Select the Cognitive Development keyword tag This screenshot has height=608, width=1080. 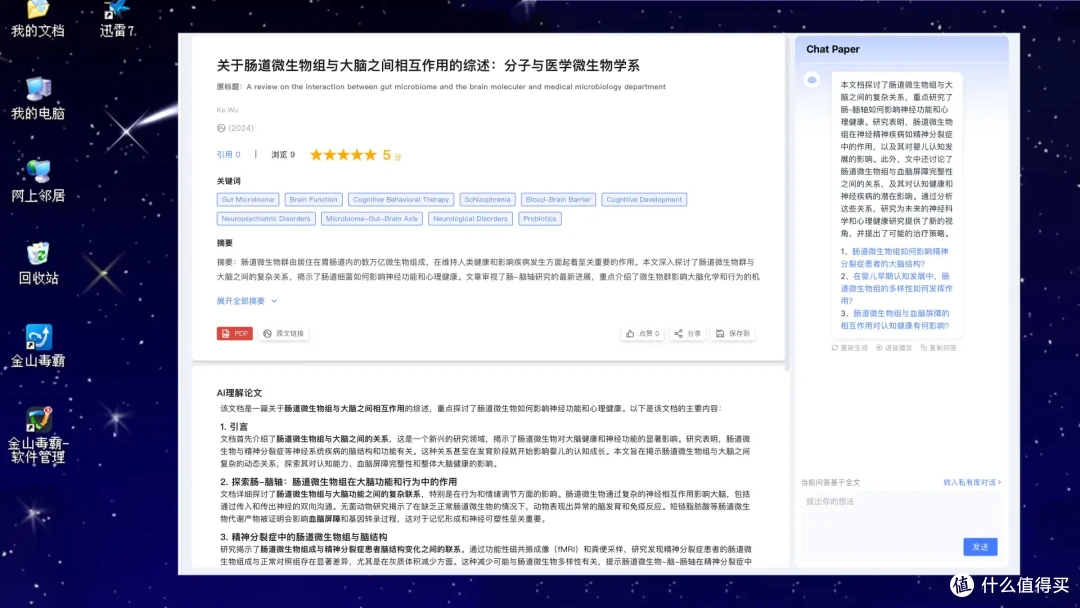(x=644, y=200)
